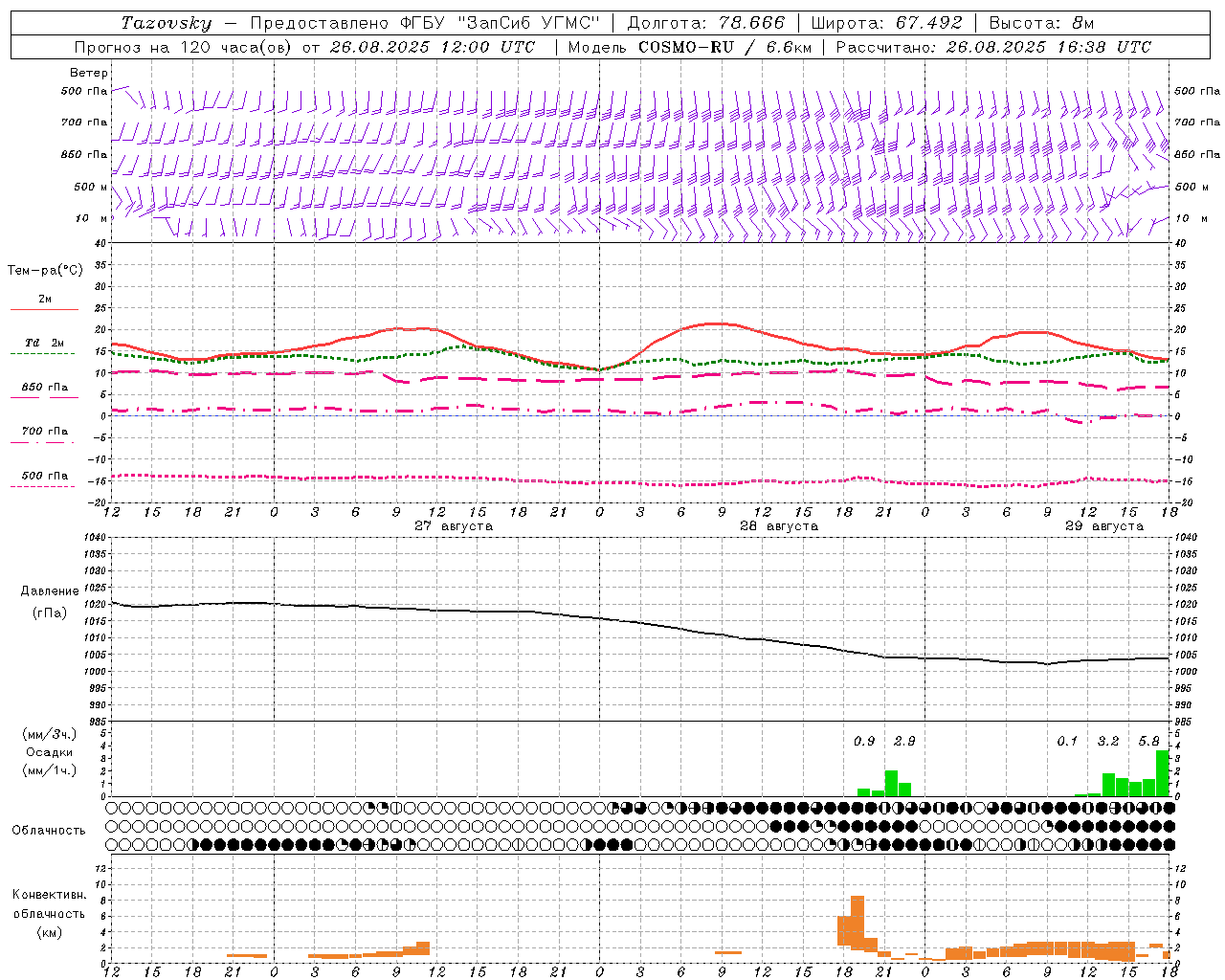Select the 2м temperature legend entry

(45, 300)
